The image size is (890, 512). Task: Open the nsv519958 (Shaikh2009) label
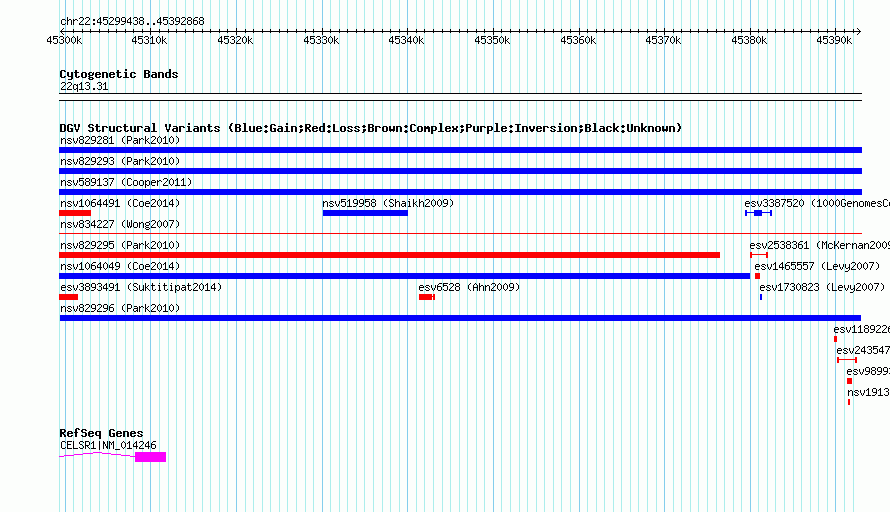388,203
